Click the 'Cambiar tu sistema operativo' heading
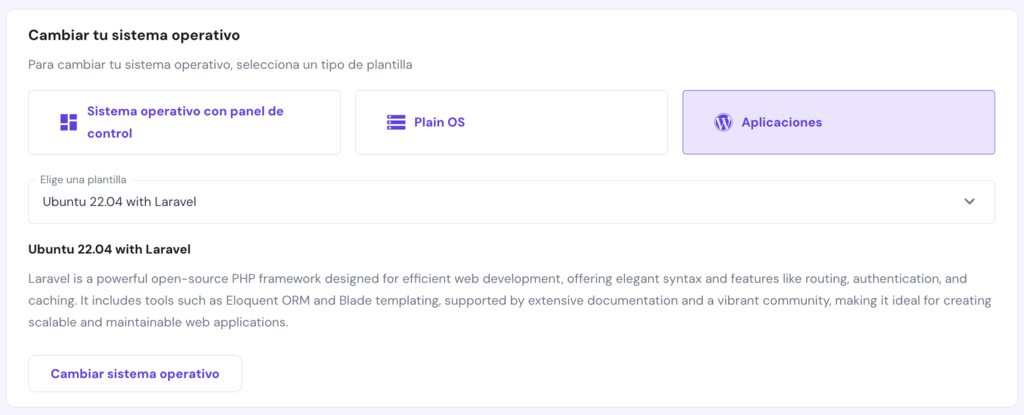 (x=133, y=35)
